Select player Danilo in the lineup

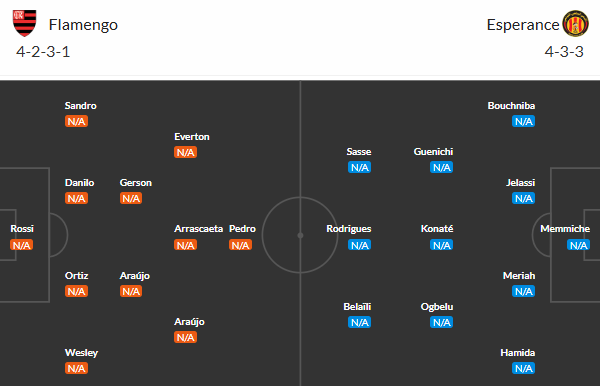coord(79,183)
